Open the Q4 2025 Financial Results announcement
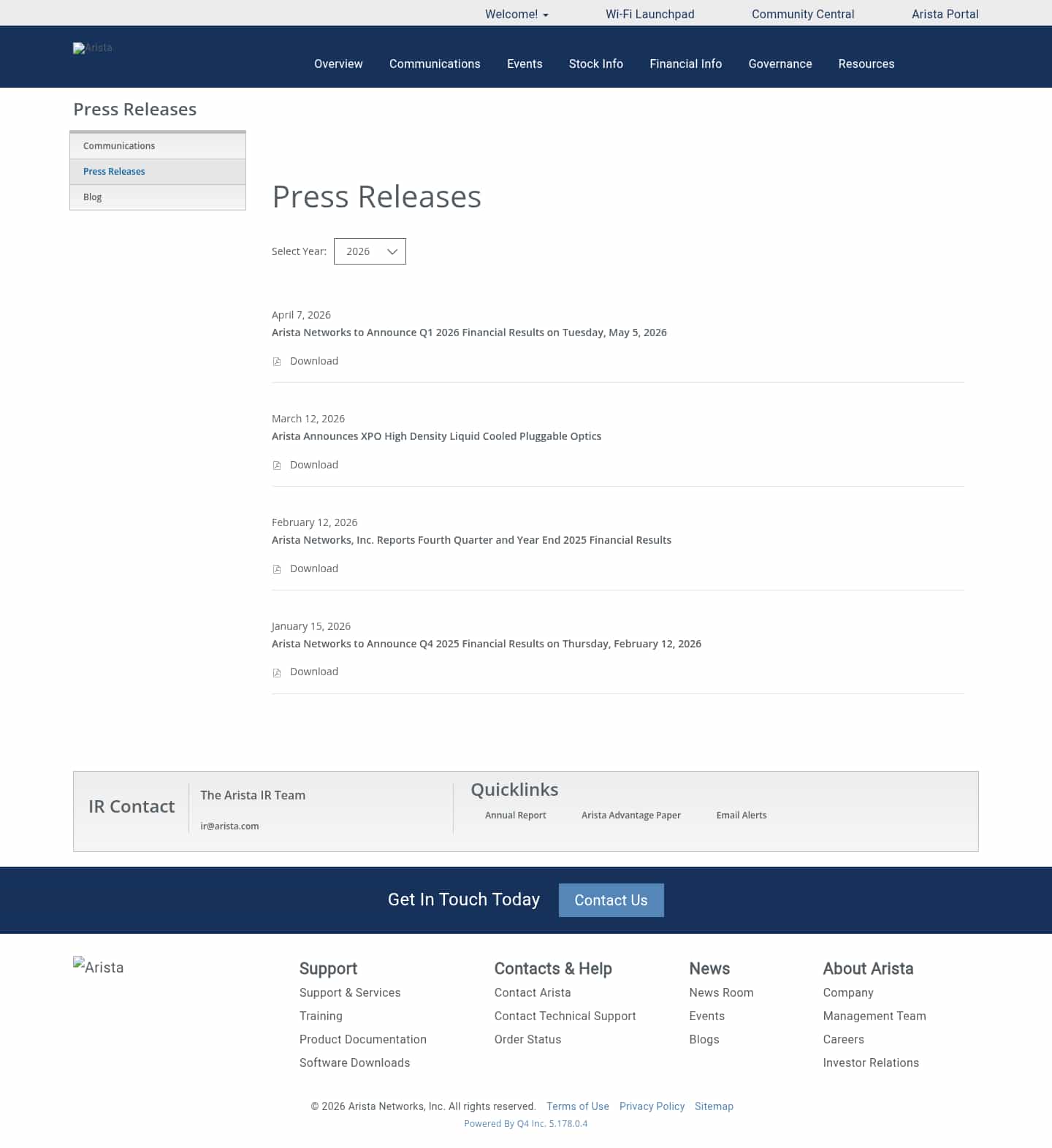 (487, 644)
